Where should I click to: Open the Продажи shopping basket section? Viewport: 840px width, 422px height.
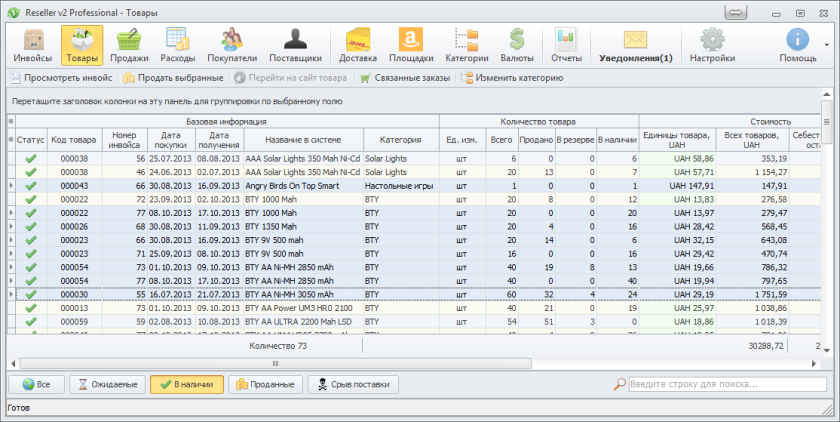[x=128, y=44]
